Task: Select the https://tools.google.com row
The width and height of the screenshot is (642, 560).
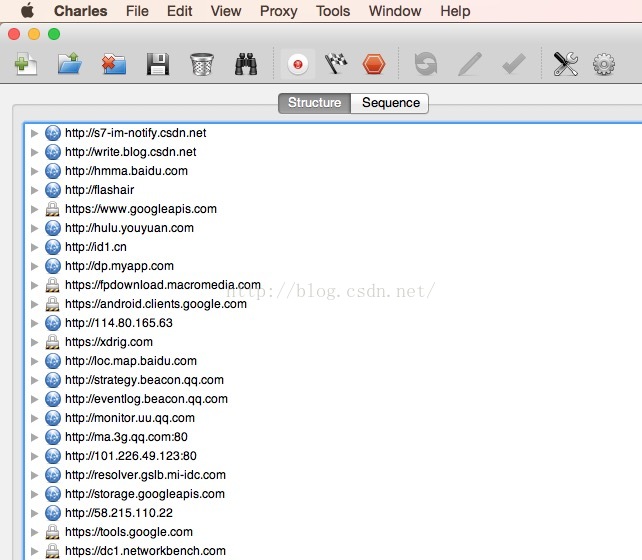Action: 333,532
